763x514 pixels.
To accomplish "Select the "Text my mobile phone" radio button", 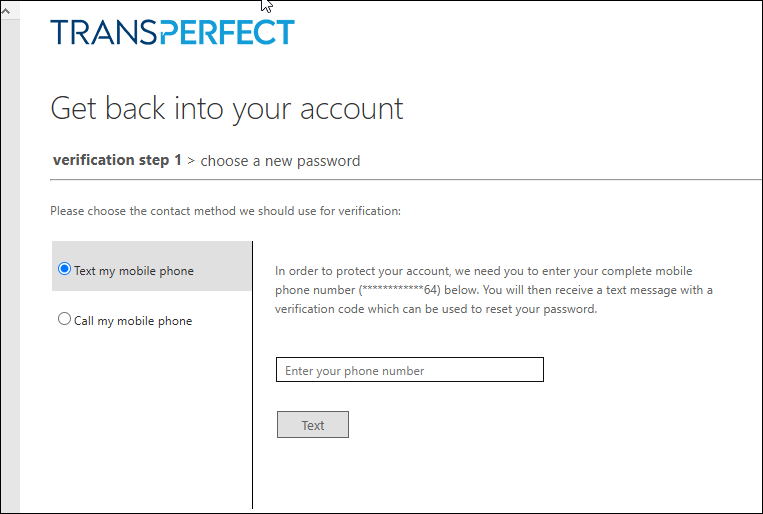I will [x=65, y=269].
